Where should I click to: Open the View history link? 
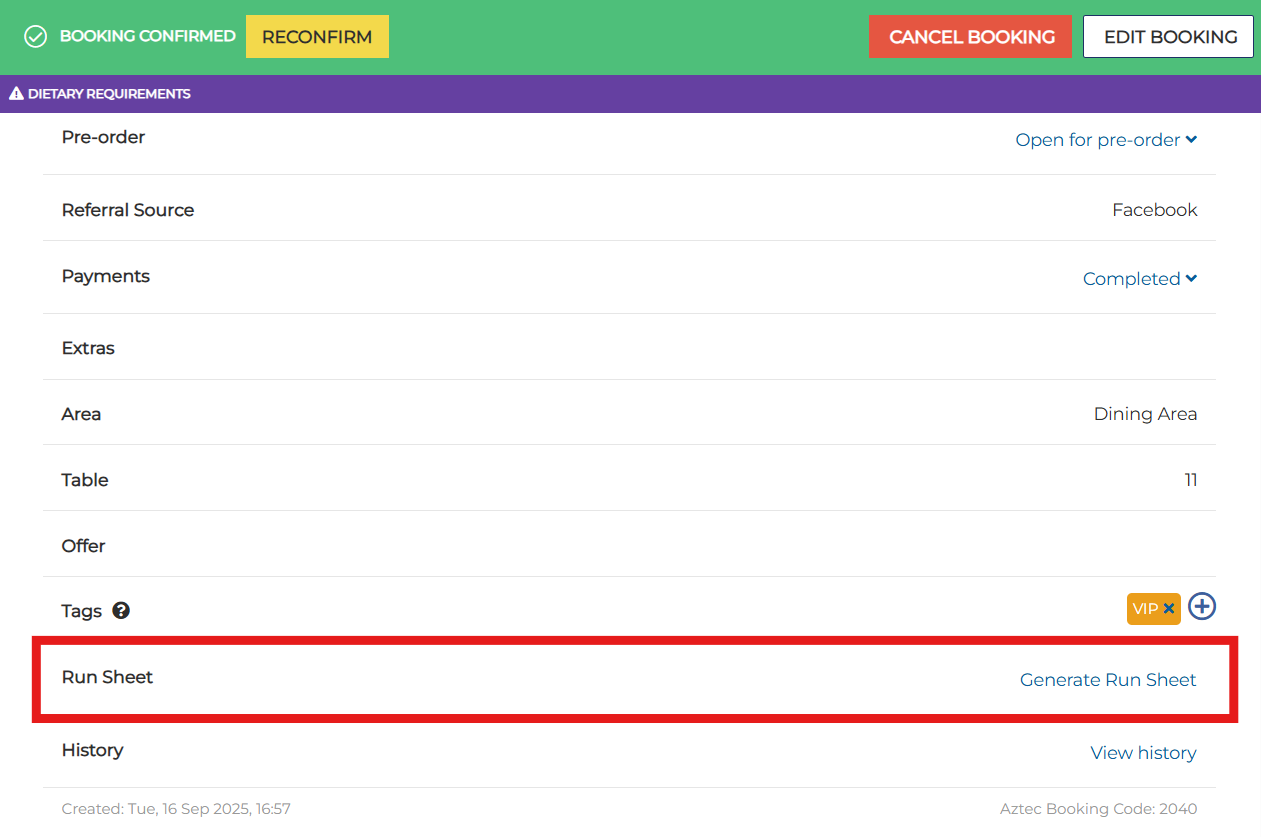1143,753
